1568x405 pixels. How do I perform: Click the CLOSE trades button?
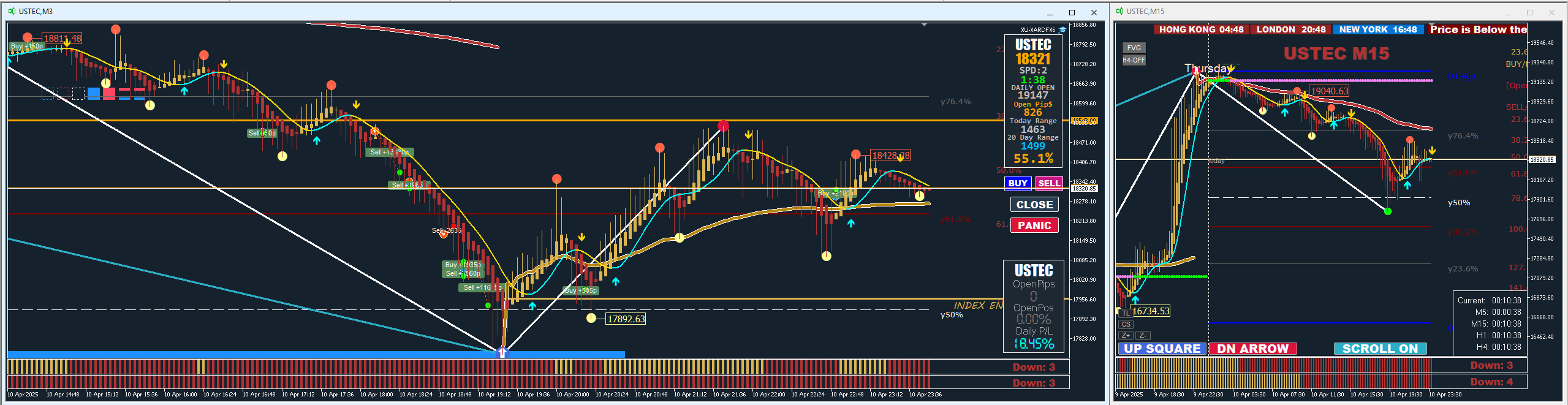point(1034,205)
